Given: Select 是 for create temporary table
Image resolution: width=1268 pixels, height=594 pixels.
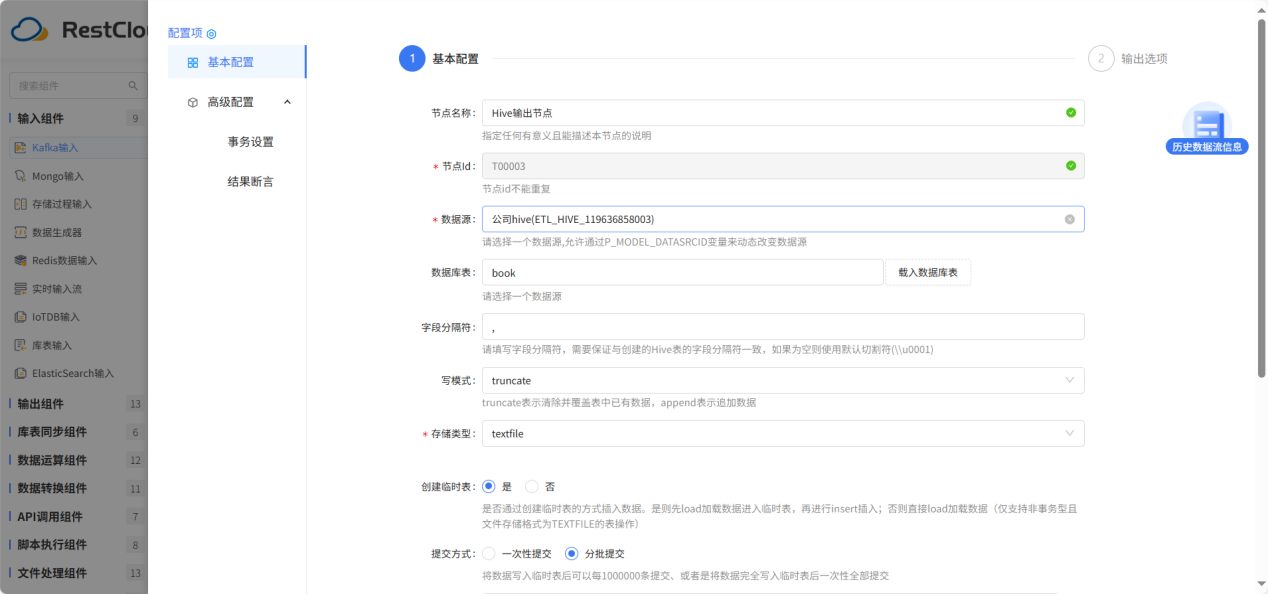Looking at the screenshot, I should coord(489,487).
